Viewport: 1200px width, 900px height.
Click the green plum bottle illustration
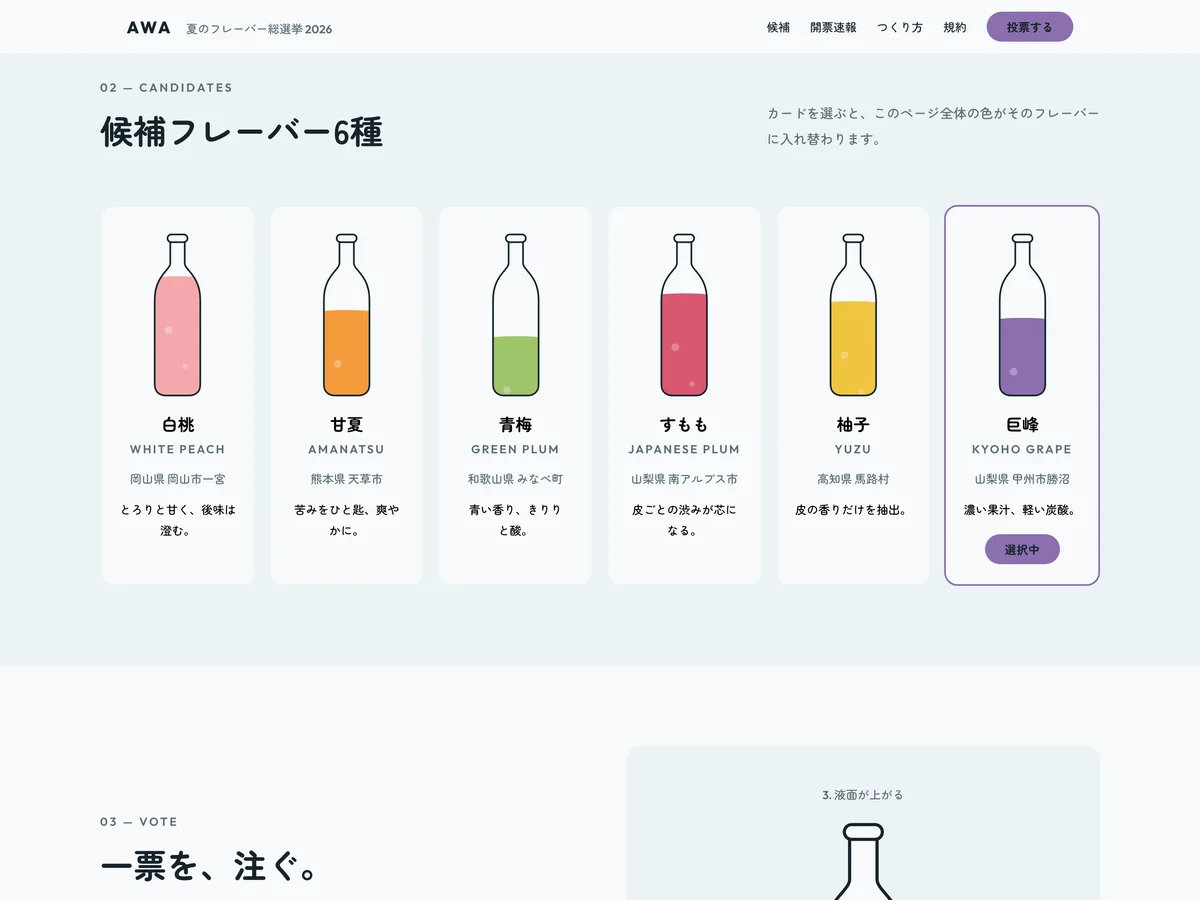[x=516, y=315]
